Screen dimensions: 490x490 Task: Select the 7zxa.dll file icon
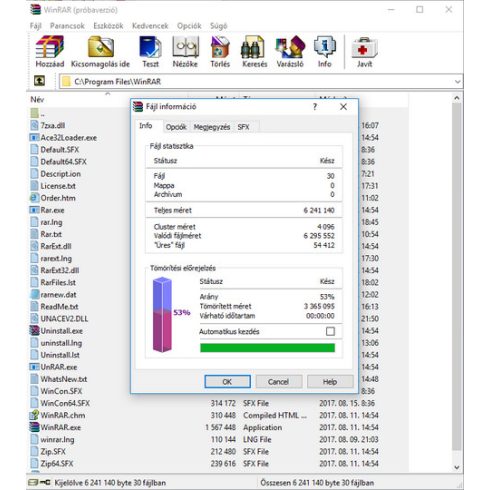point(34,125)
